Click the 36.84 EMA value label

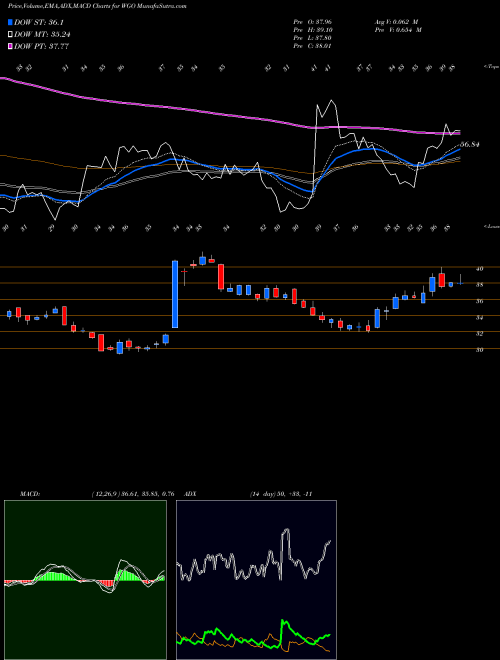point(470,144)
